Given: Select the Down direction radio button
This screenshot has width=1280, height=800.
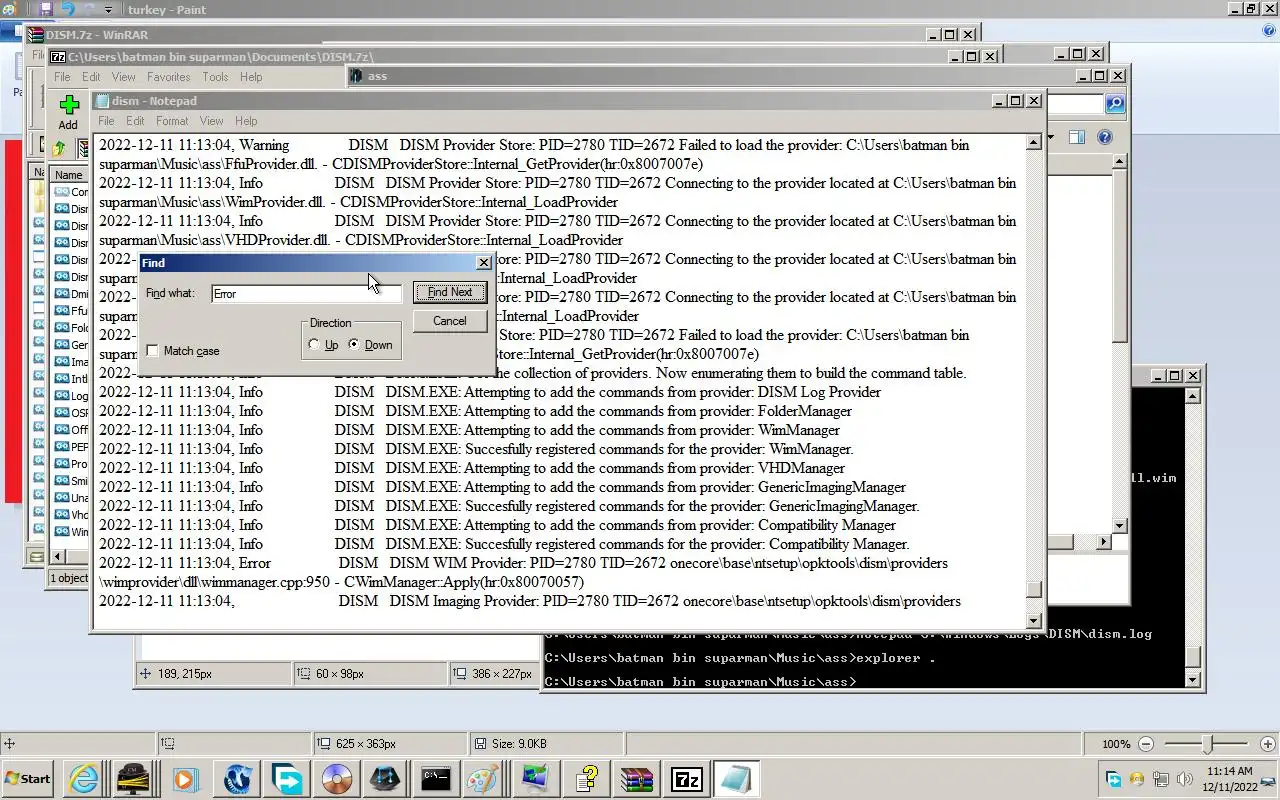Looking at the screenshot, I should tap(354, 345).
